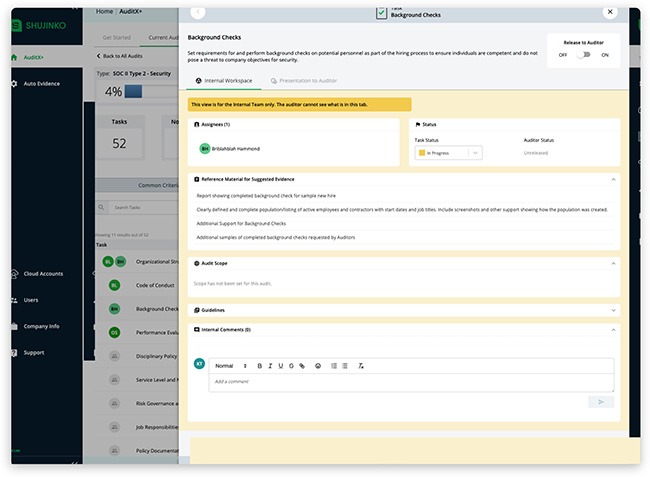Collapse the Audit Scope section
The image size is (650, 477).
[x=612, y=263]
